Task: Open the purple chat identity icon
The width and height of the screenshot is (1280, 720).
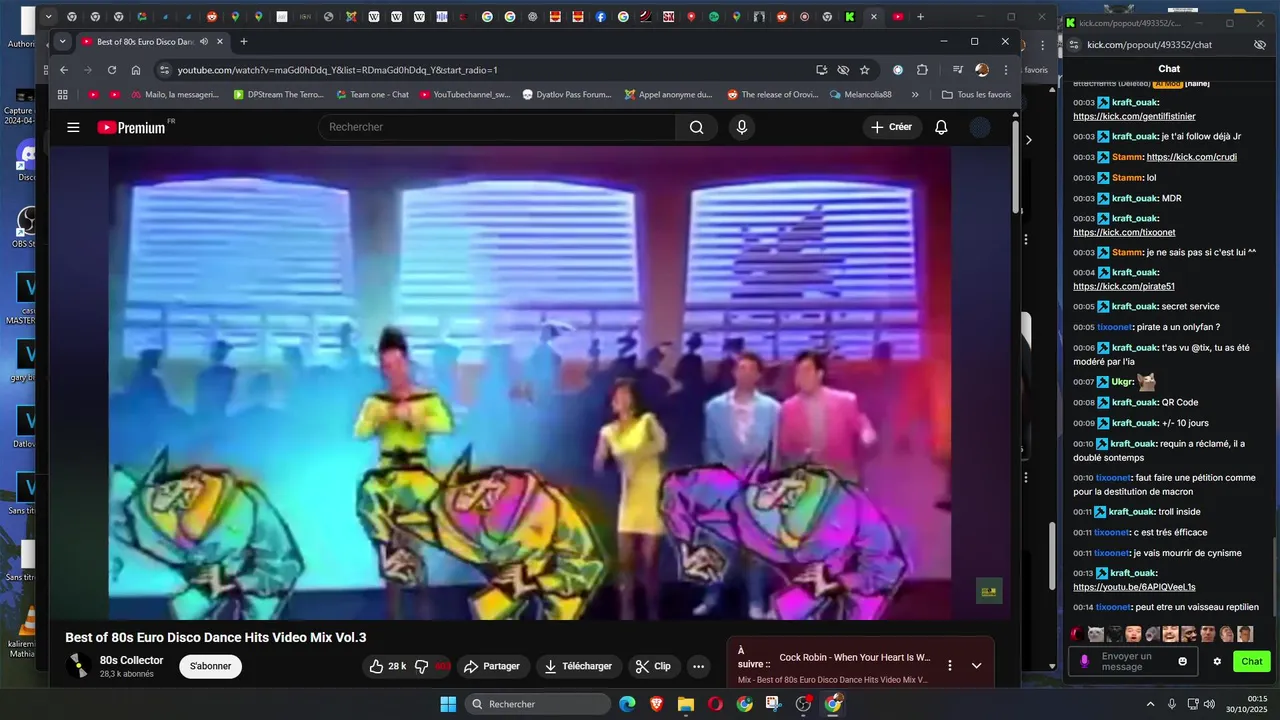Action: click(1085, 661)
